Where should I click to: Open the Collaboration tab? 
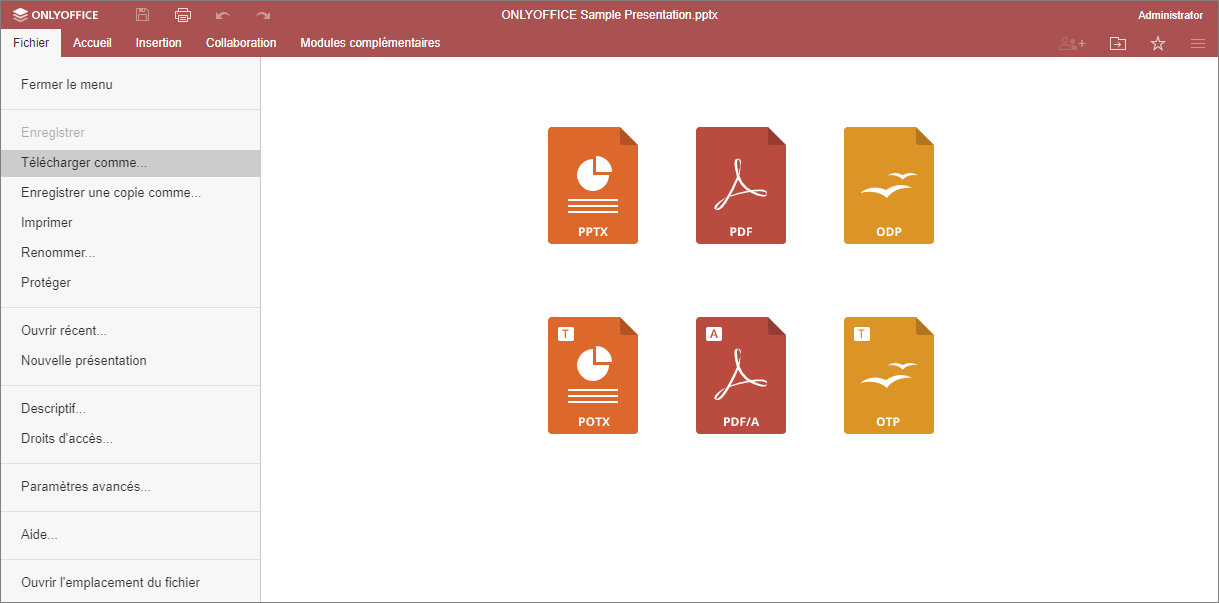pos(241,43)
